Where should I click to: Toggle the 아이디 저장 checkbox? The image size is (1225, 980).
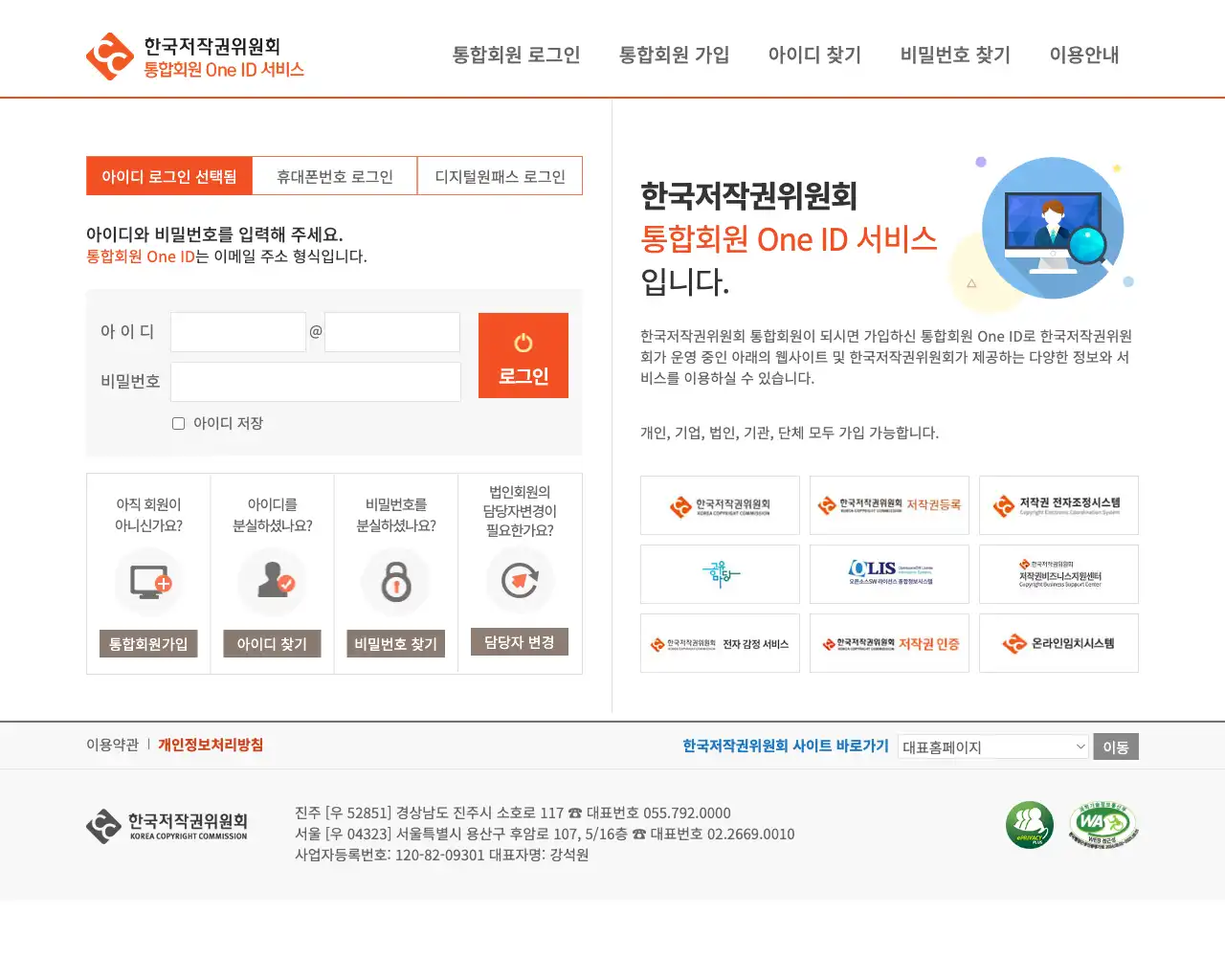[x=178, y=423]
